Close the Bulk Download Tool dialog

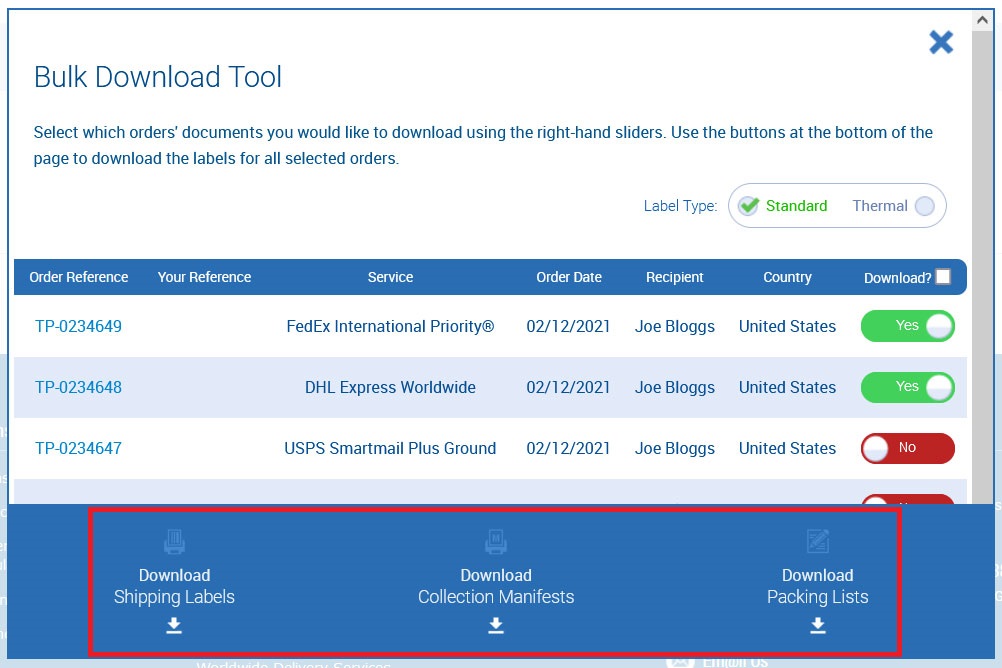point(941,42)
